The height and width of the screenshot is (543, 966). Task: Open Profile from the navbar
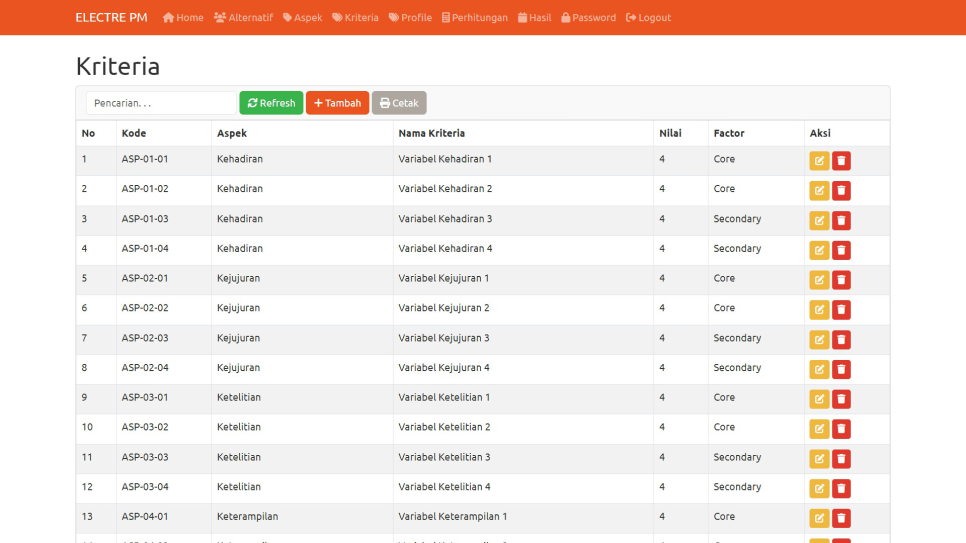tap(410, 17)
